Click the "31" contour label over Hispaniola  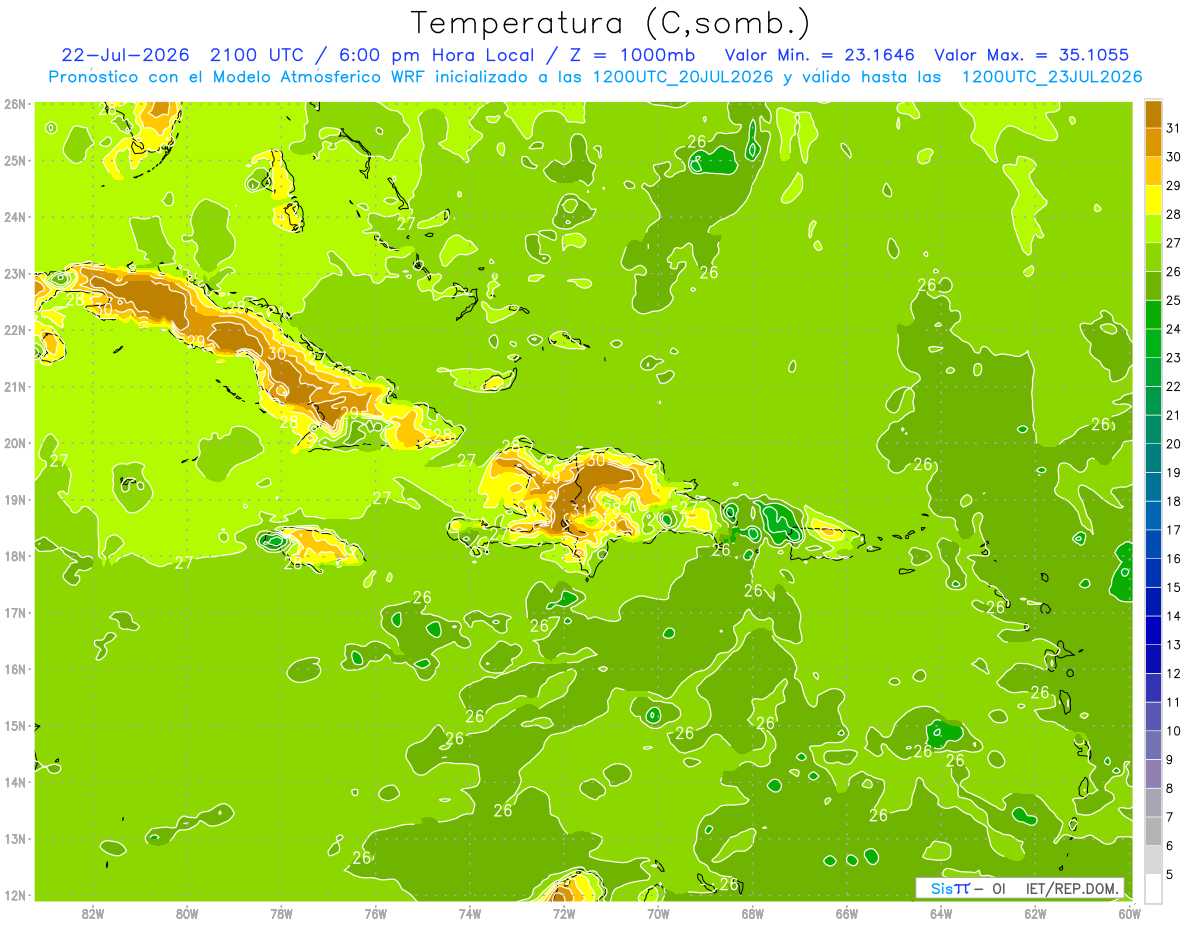coord(579,510)
